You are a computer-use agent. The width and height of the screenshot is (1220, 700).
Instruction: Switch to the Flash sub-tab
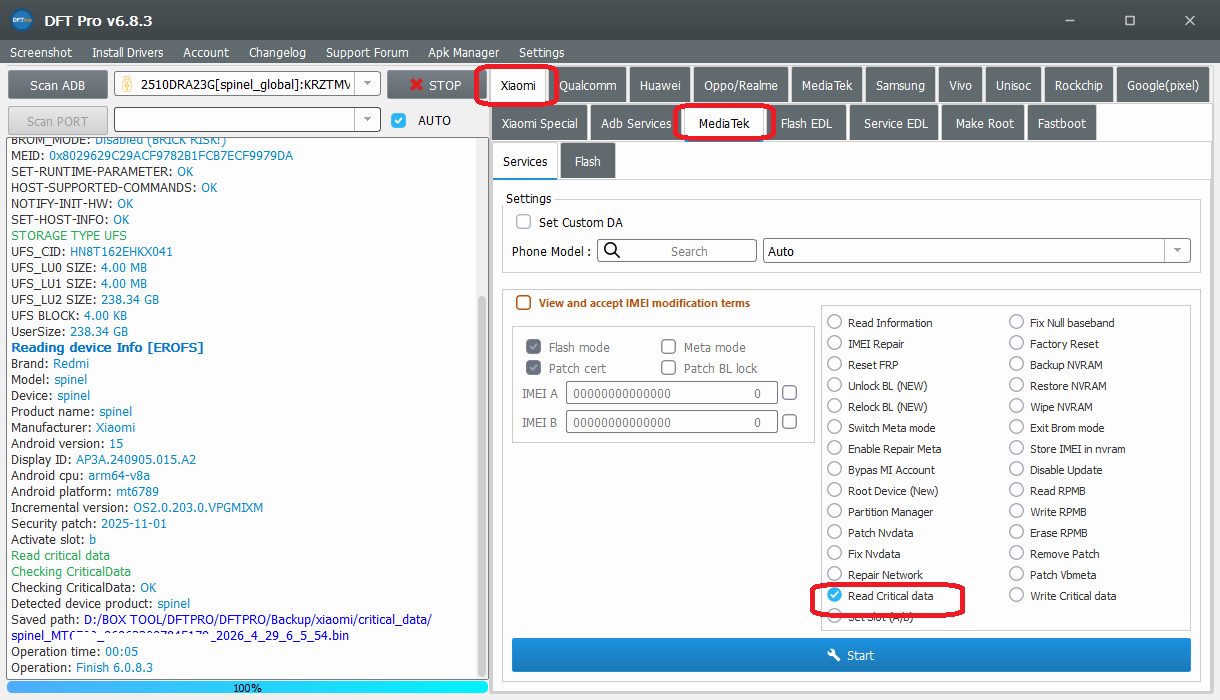587,161
